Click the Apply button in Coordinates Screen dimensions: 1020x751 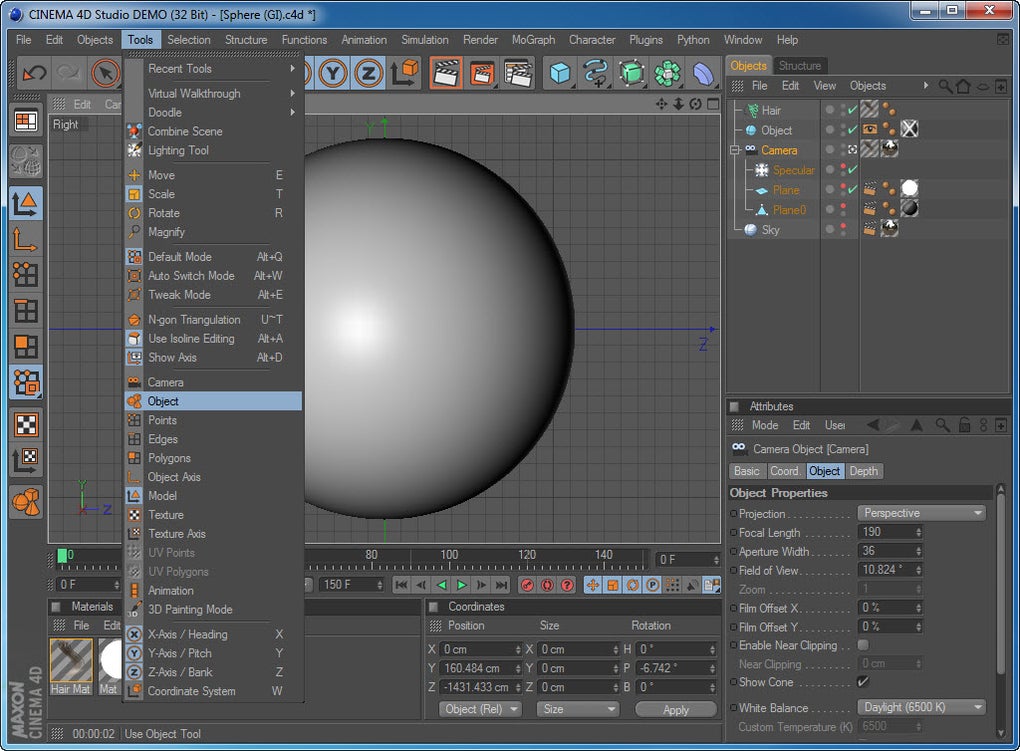676,709
